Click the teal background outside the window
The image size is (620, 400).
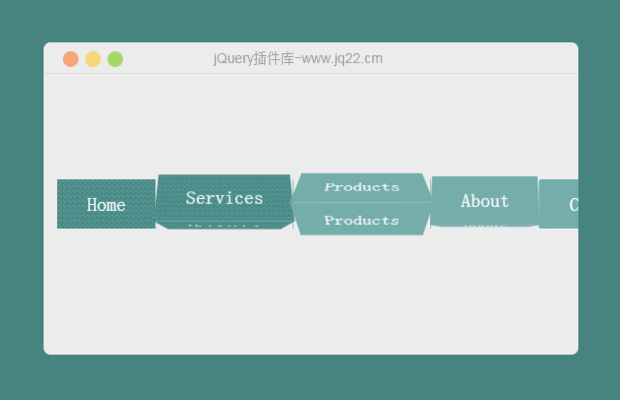(311, 377)
